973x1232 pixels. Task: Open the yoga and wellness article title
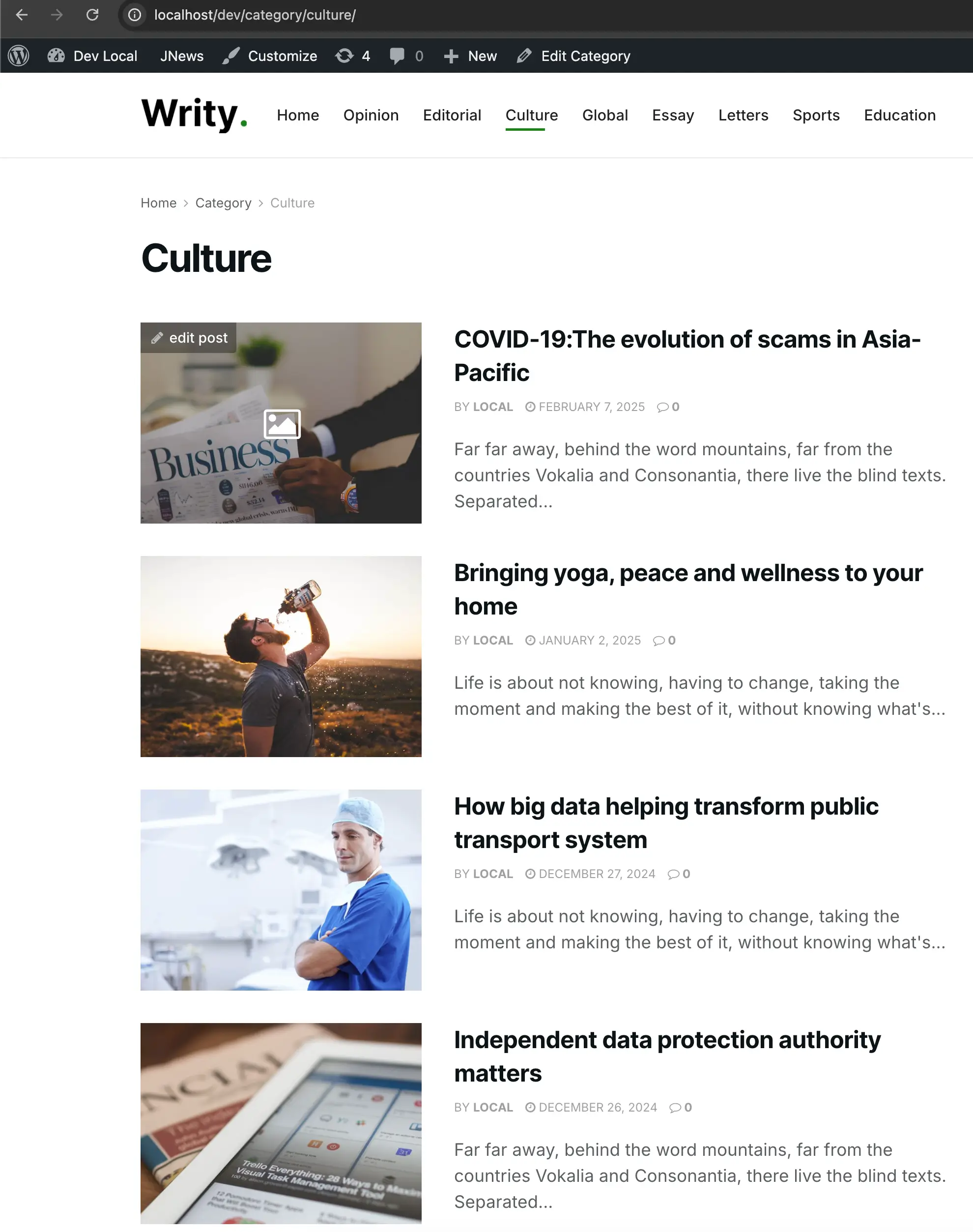click(x=688, y=589)
